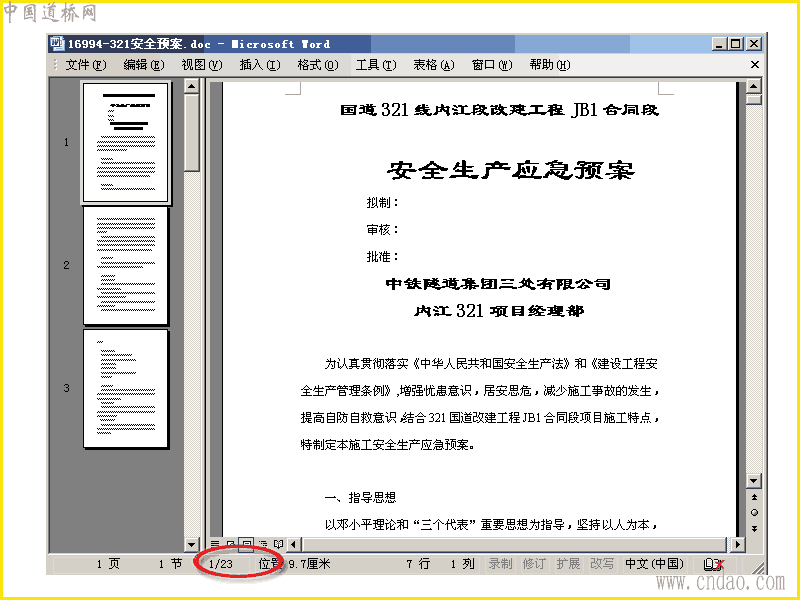
Task: Open reading layout view icon
Action: [279, 544]
